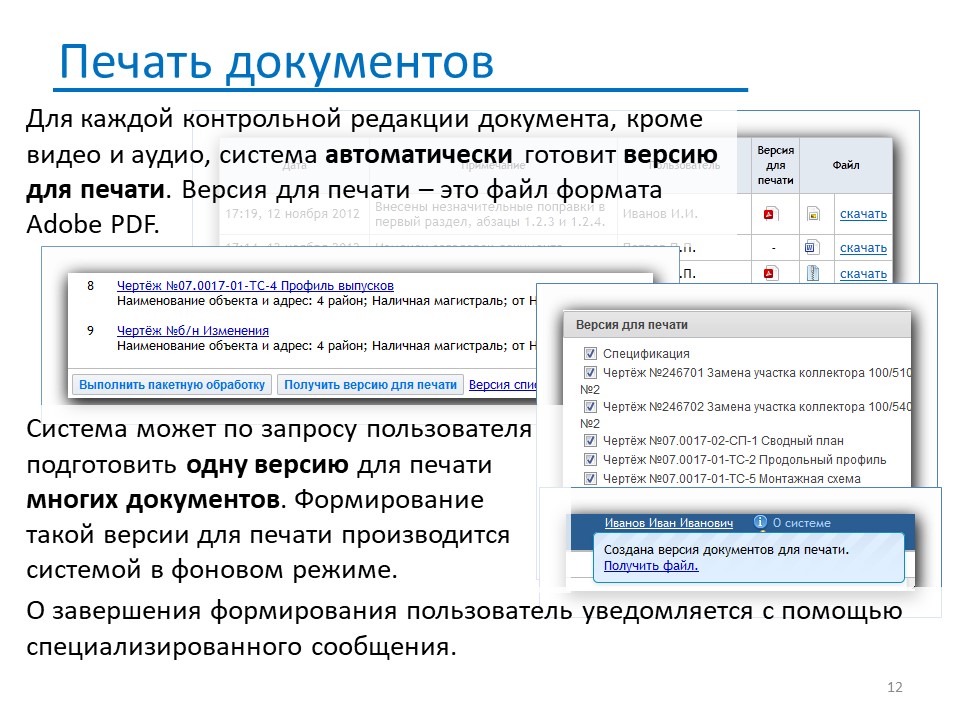Click the Версия для печати panel title
This screenshot has width=960, height=720.
click(632, 325)
